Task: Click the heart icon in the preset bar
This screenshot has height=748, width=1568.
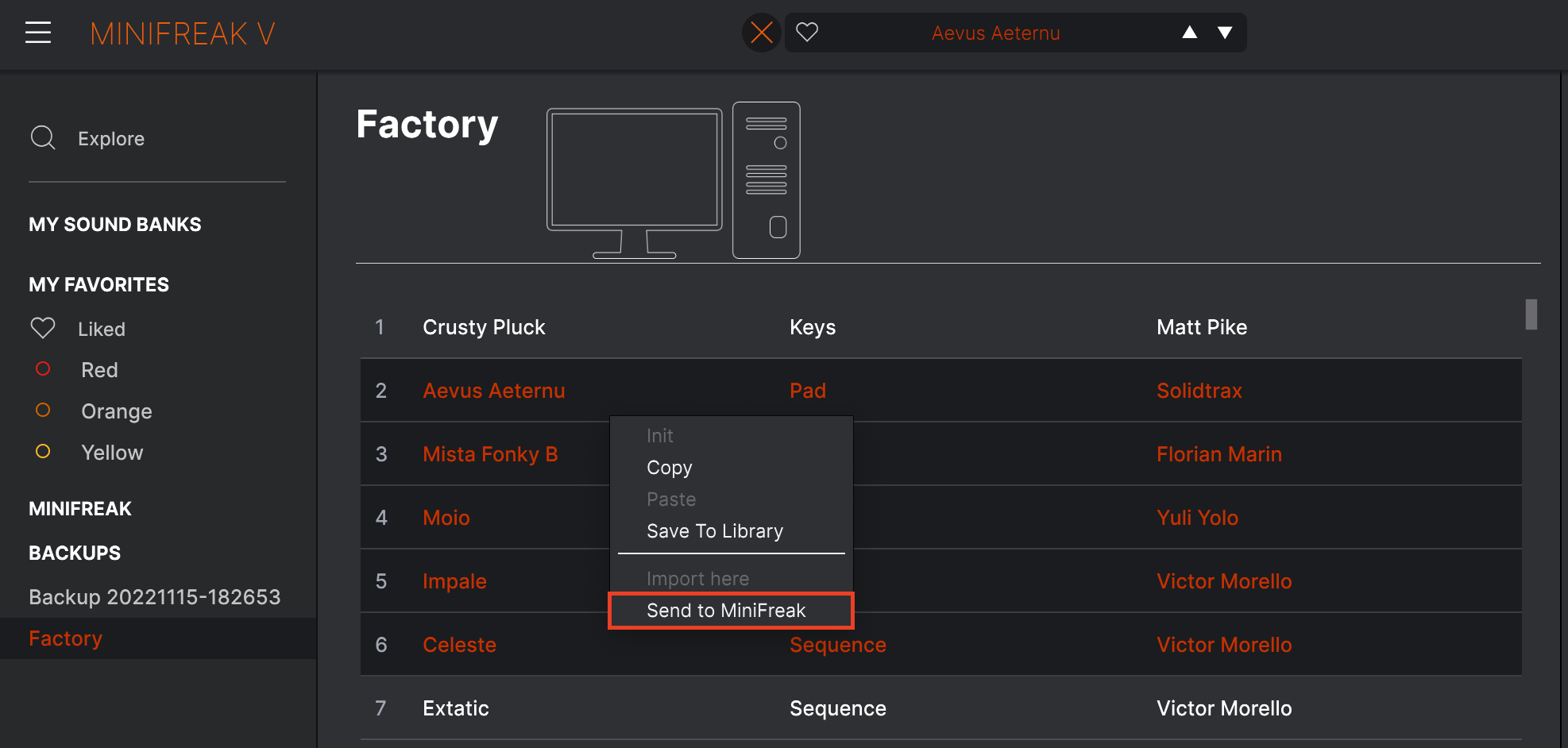Action: pos(808,33)
